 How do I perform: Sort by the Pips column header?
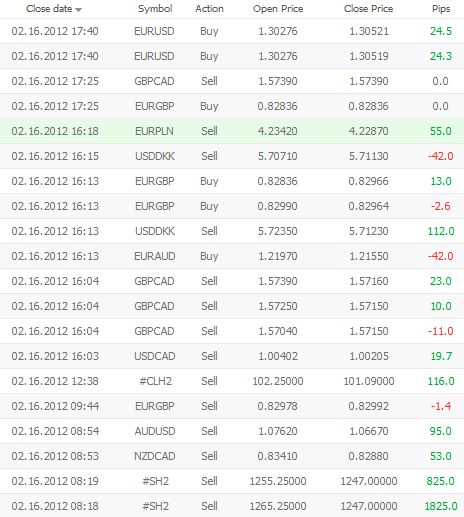click(x=441, y=9)
